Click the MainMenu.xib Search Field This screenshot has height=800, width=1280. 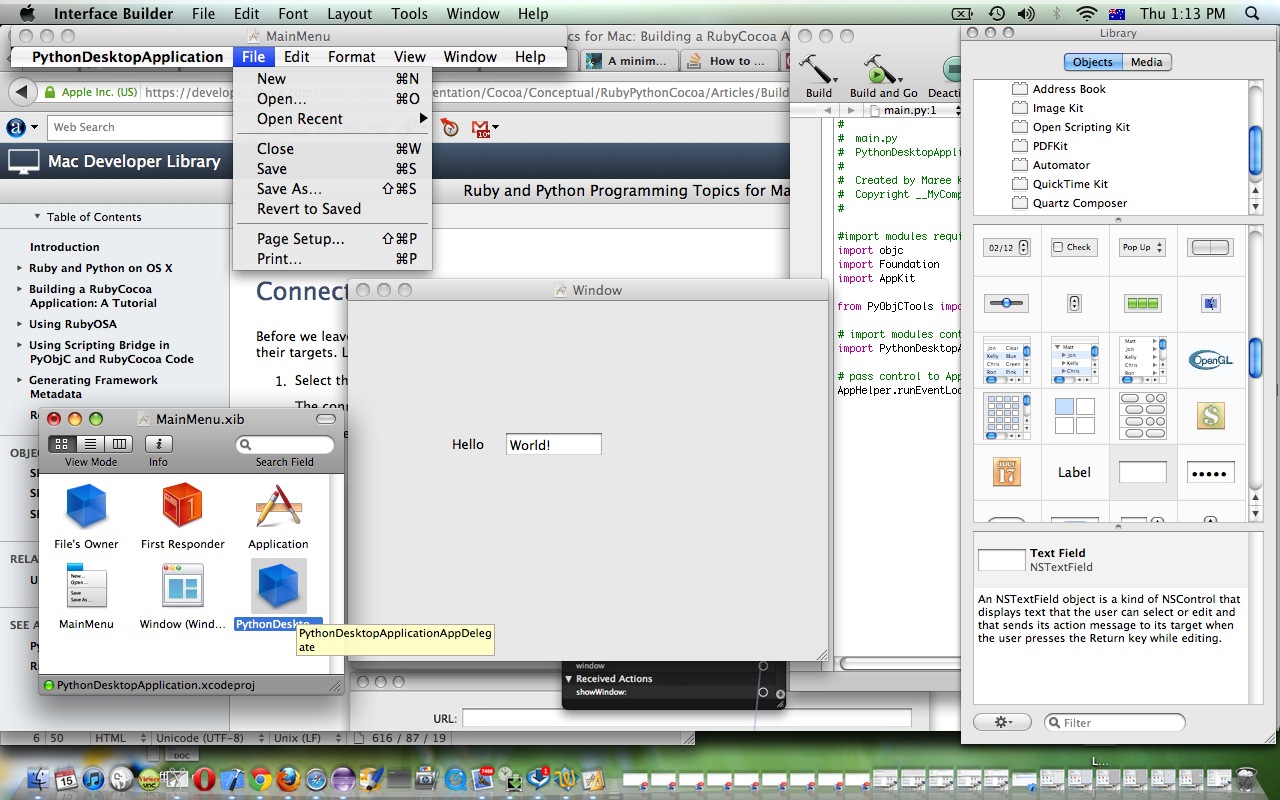click(285, 444)
